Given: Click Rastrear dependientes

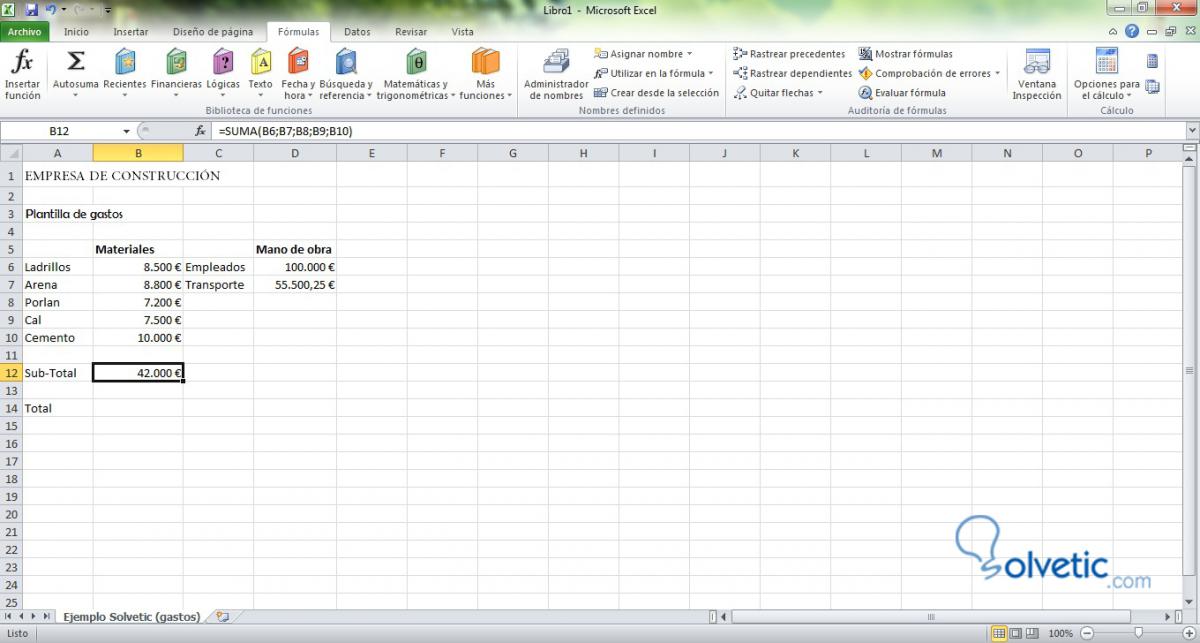Looking at the screenshot, I should [x=792, y=73].
